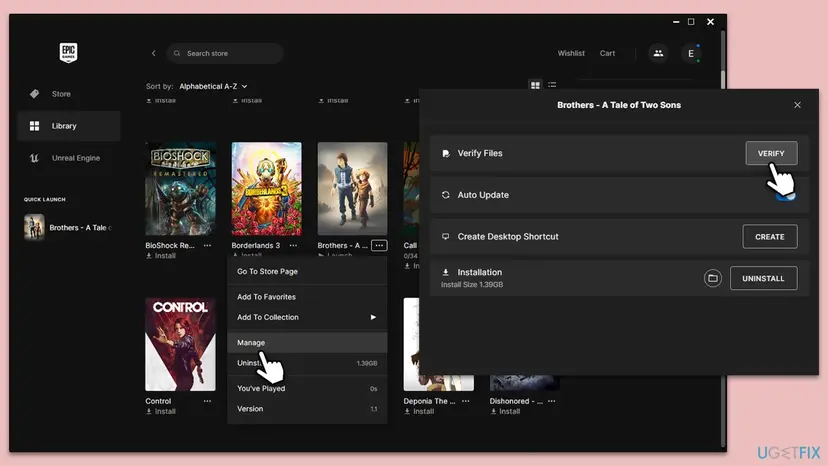Select Go To Store Page
Viewport: 828px width, 466px height.
[x=307, y=272]
